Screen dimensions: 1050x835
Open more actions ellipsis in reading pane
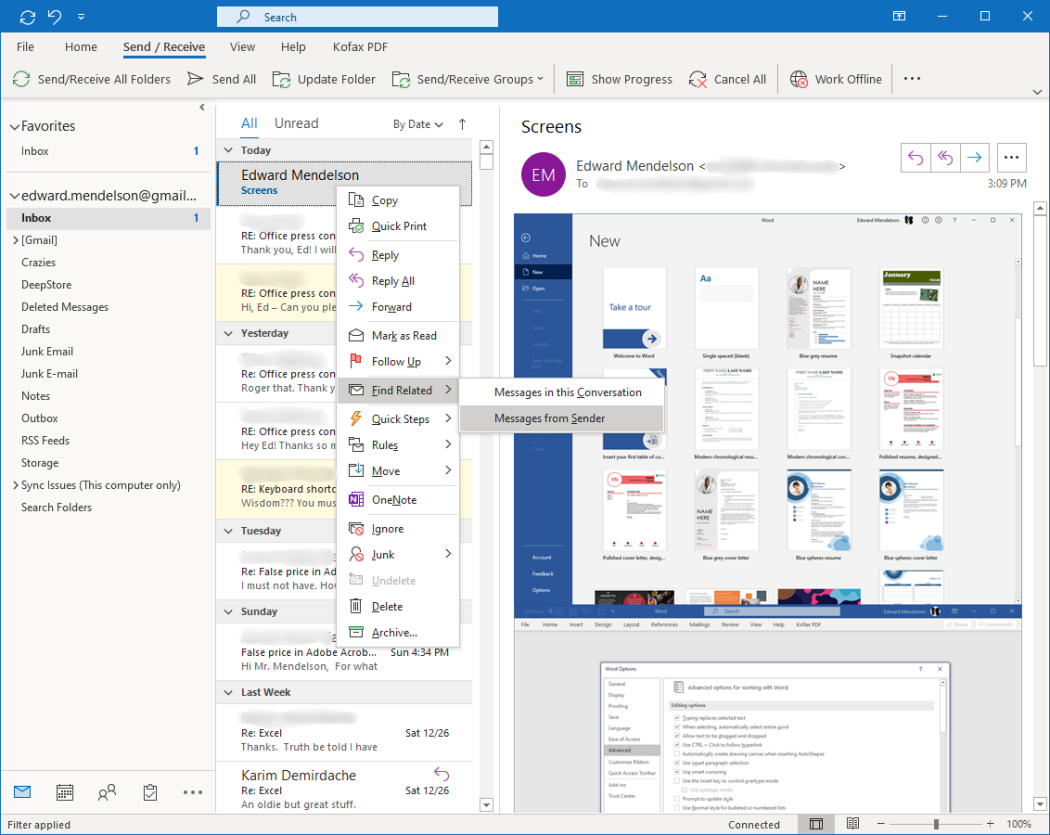[1011, 157]
